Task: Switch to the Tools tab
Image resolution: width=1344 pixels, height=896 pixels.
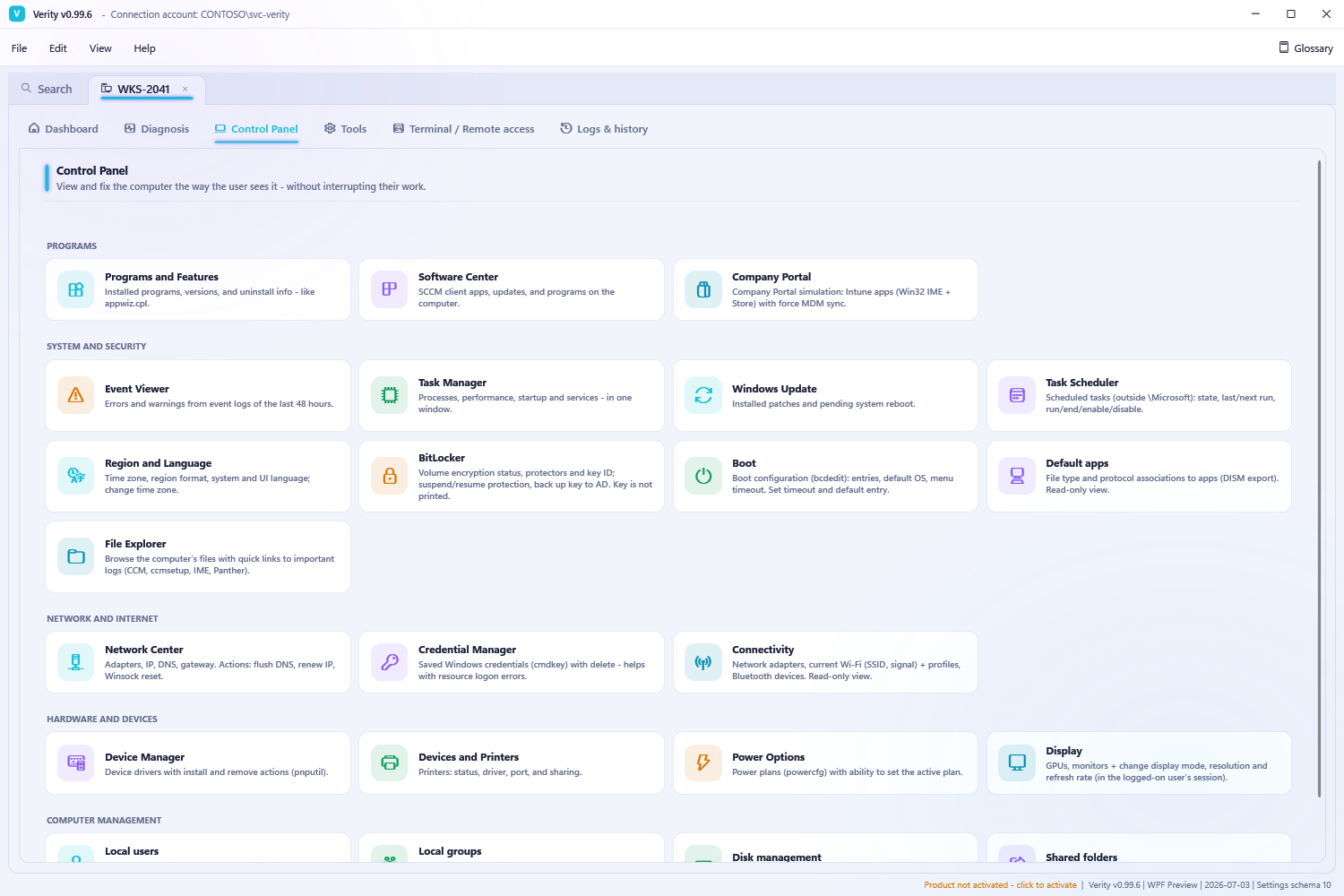Action: [x=345, y=129]
